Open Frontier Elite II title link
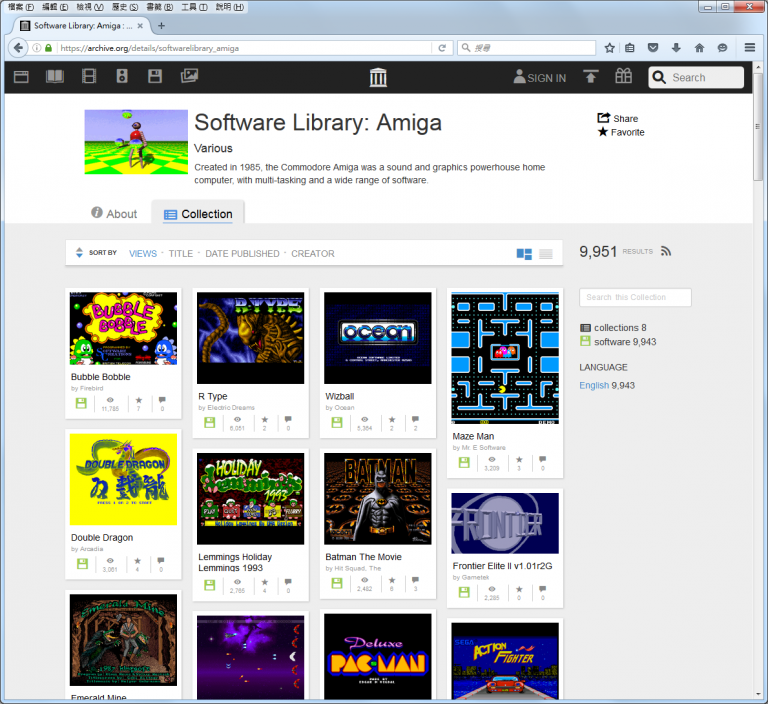The height and width of the screenshot is (704, 768). tap(503, 566)
